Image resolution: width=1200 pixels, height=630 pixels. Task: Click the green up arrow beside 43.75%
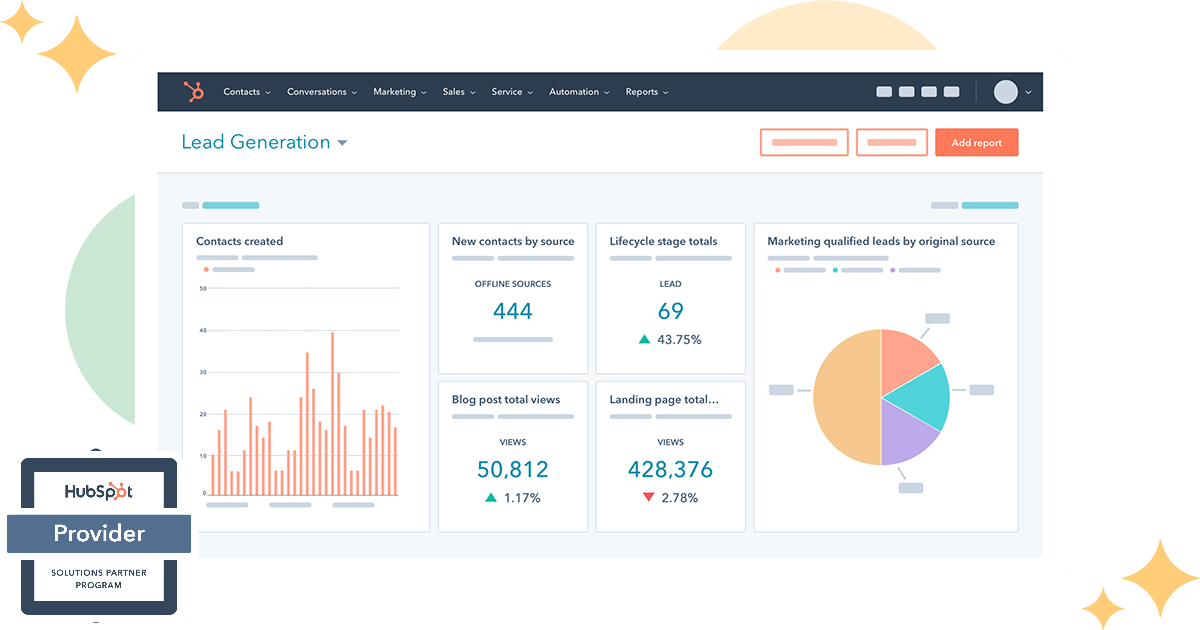point(645,340)
